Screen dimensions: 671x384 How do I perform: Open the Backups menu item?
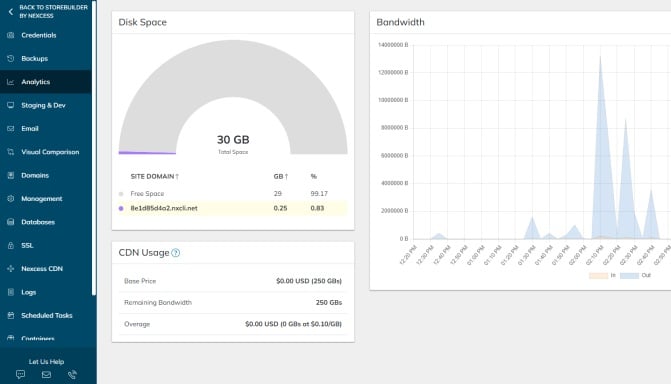point(46,58)
